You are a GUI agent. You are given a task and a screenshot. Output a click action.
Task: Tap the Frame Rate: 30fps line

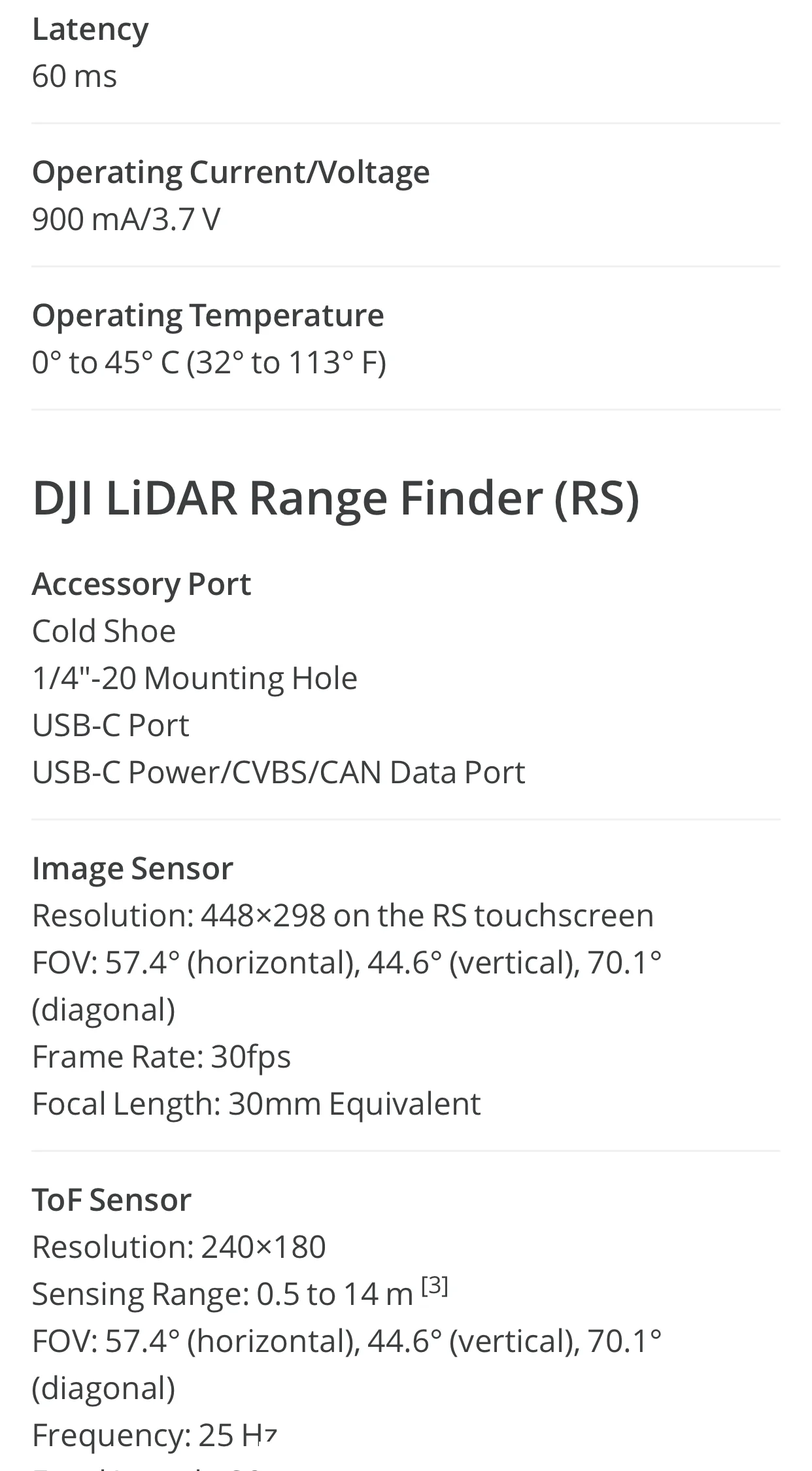[161, 1057]
